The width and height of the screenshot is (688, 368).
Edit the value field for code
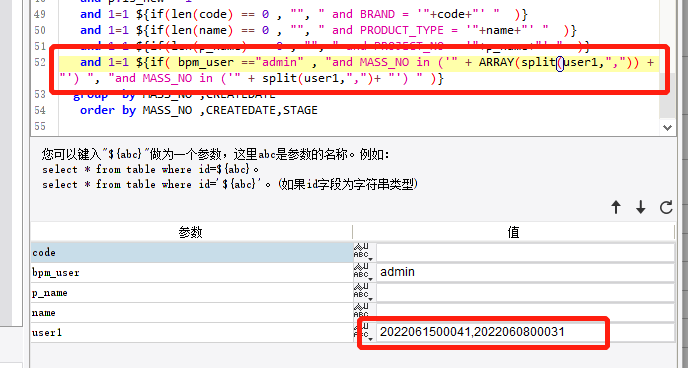tap(525, 253)
